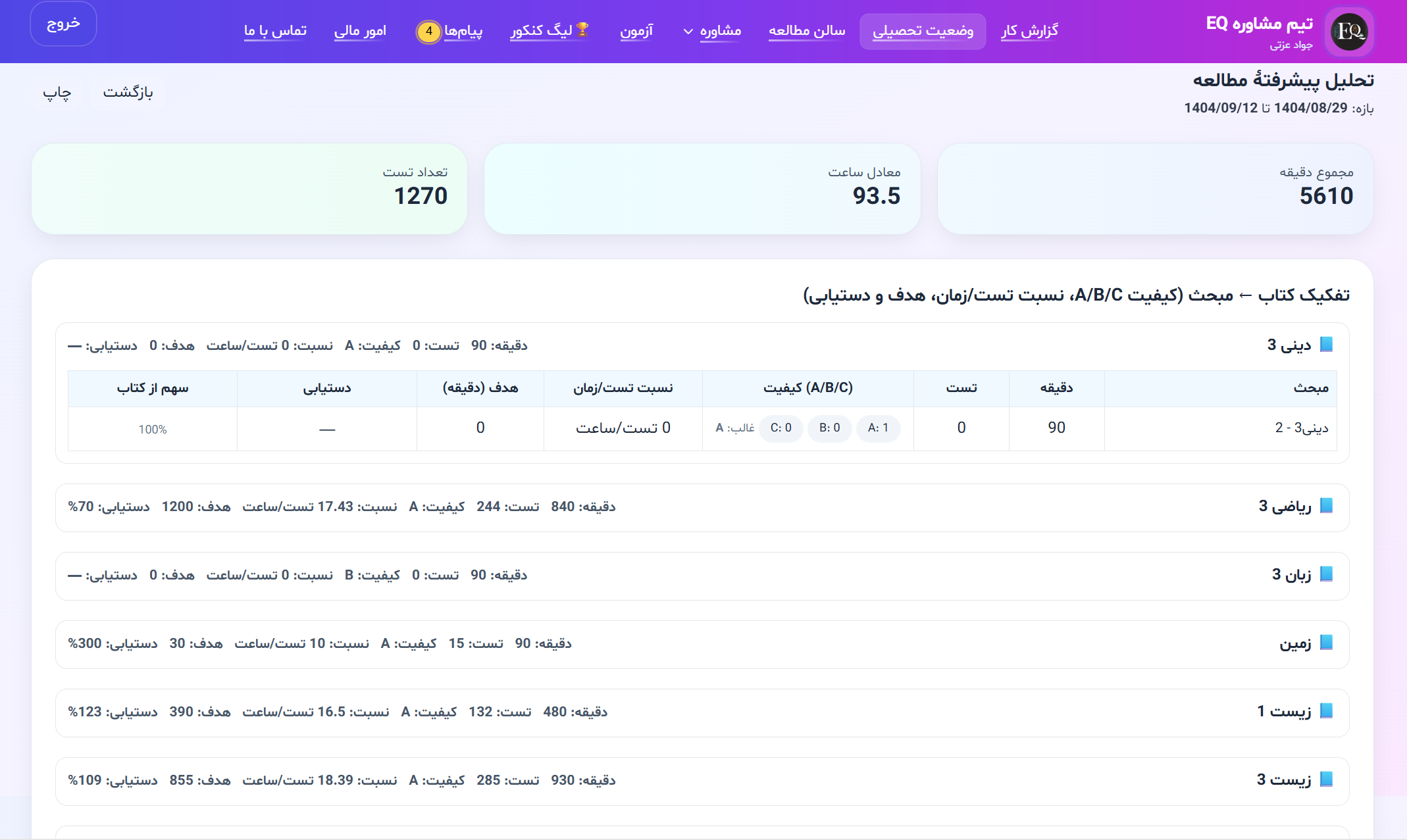
Task: Switch to the سالن مطالعه tab
Action: [x=807, y=30]
